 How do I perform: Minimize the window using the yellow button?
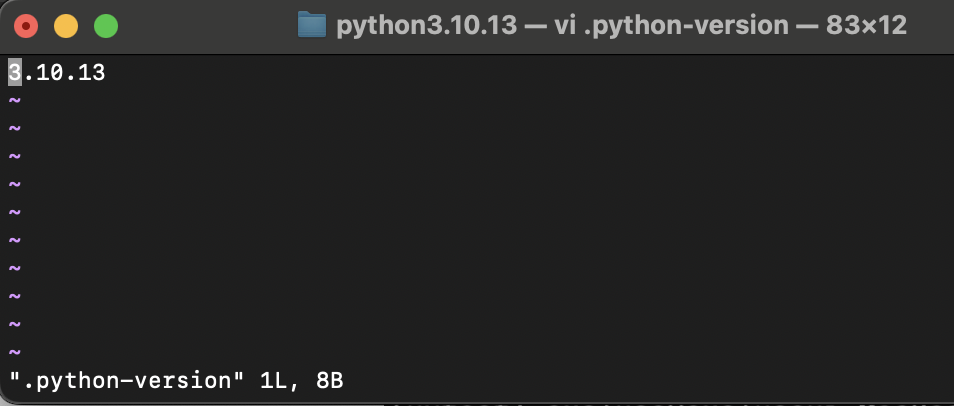click(66, 27)
